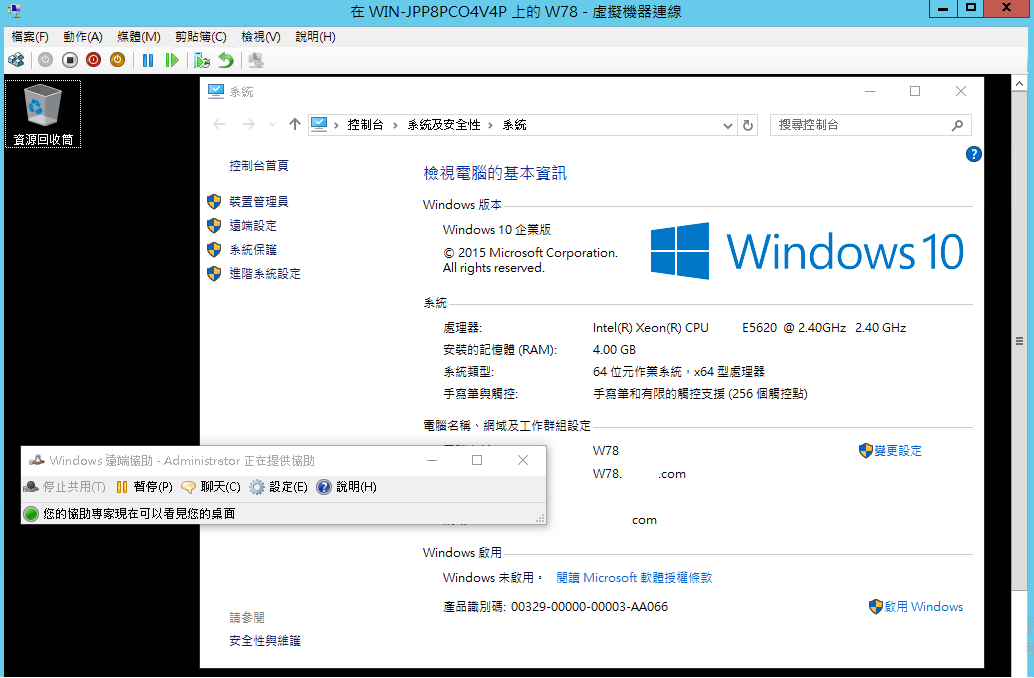Click the green Revert arrow icon
Image resolution: width=1034 pixels, height=678 pixels.
(226, 60)
